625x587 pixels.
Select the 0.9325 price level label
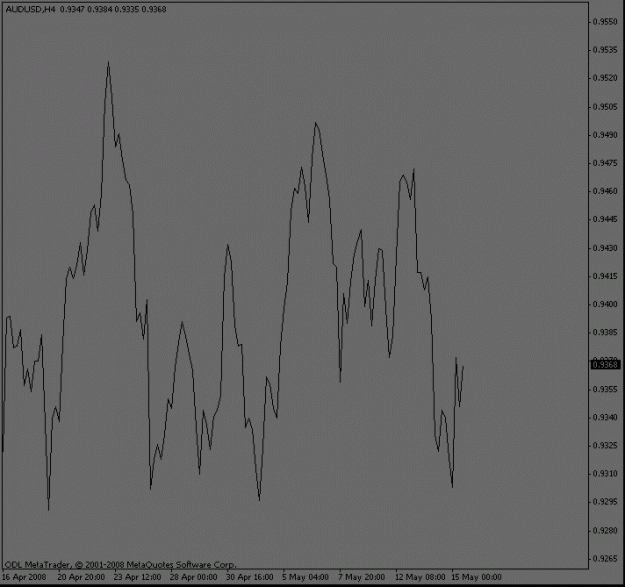tap(605, 446)
